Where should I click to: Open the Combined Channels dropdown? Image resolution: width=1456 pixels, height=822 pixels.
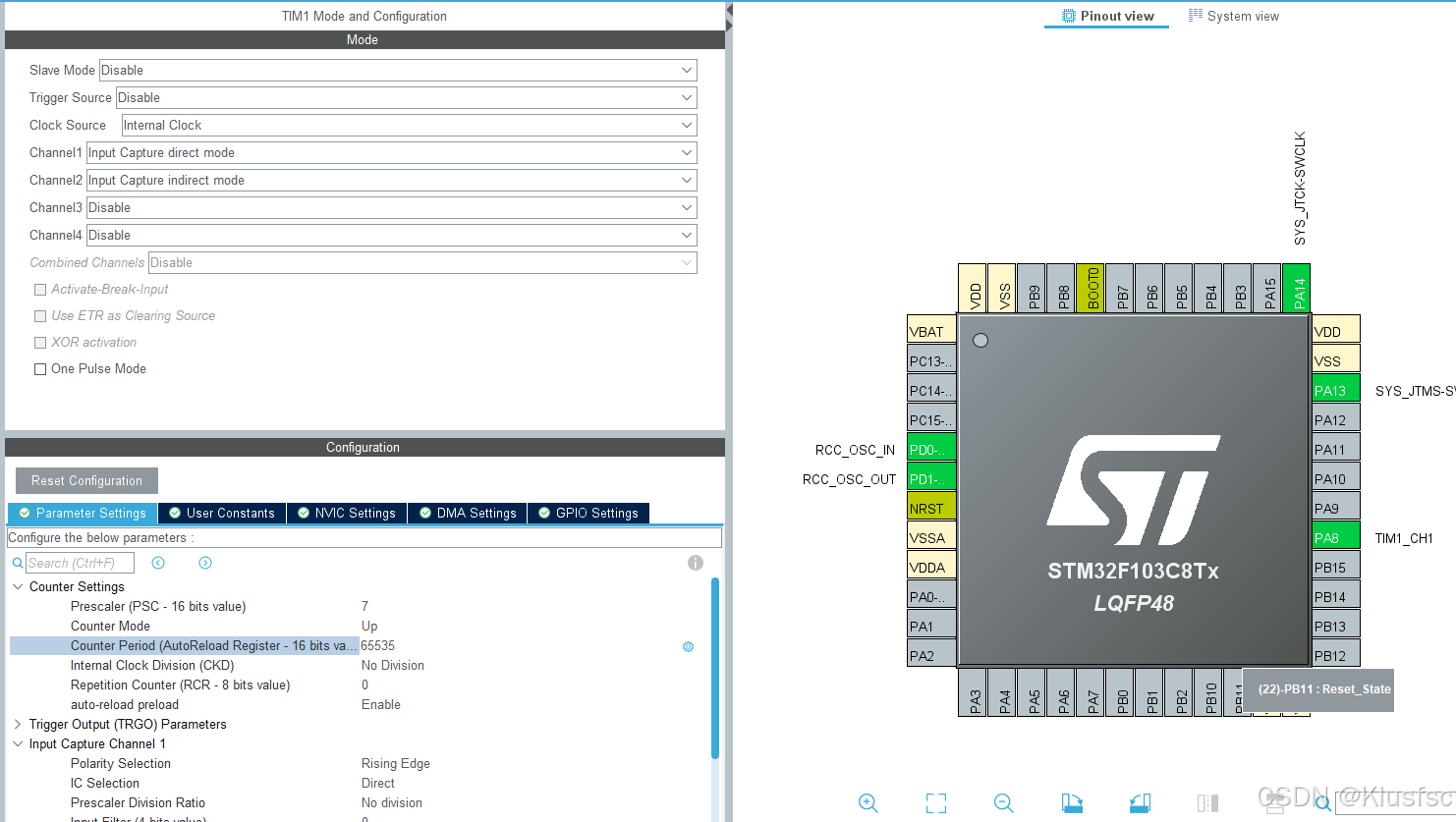(422, 263)
